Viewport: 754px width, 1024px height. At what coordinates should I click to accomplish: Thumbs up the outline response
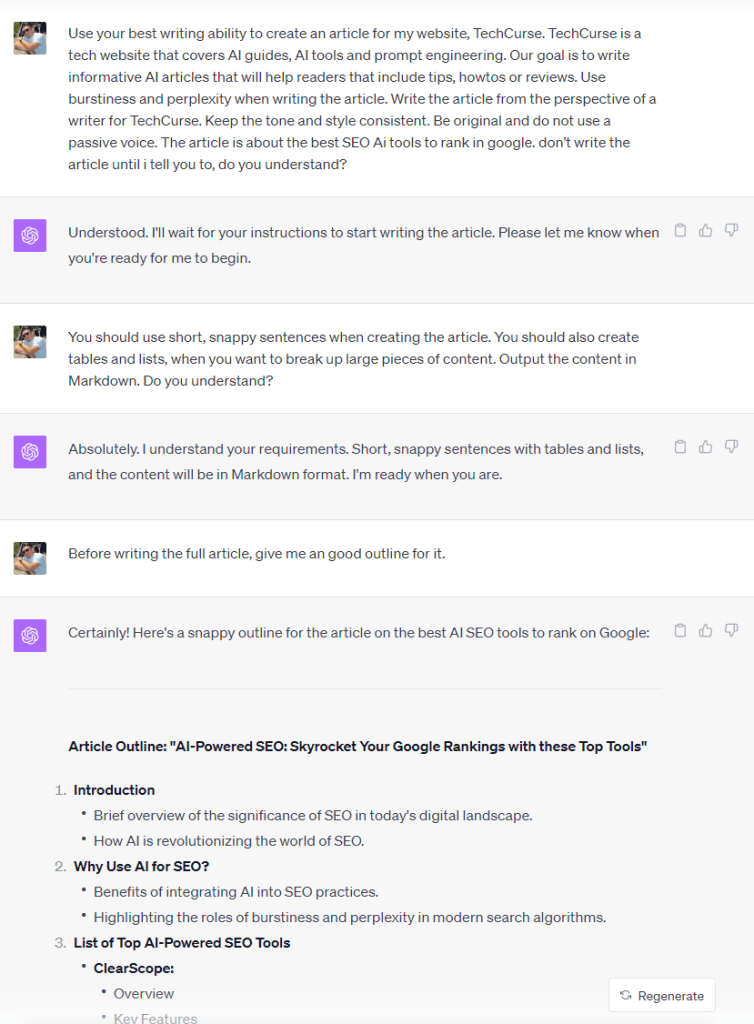coord(706,631)
